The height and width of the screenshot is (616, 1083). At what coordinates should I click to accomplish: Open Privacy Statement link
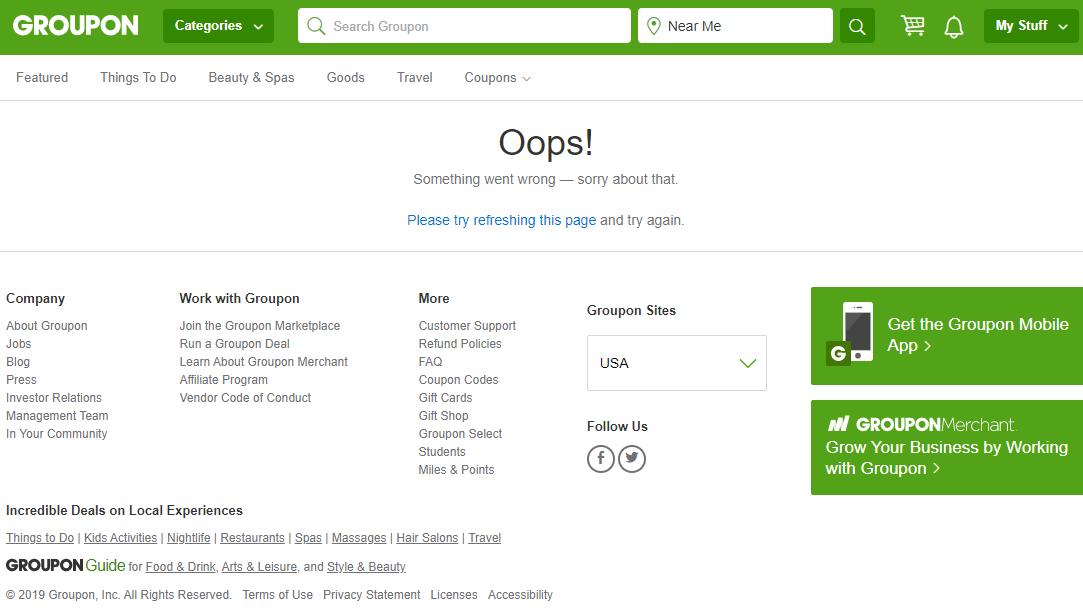coord(372,595)
